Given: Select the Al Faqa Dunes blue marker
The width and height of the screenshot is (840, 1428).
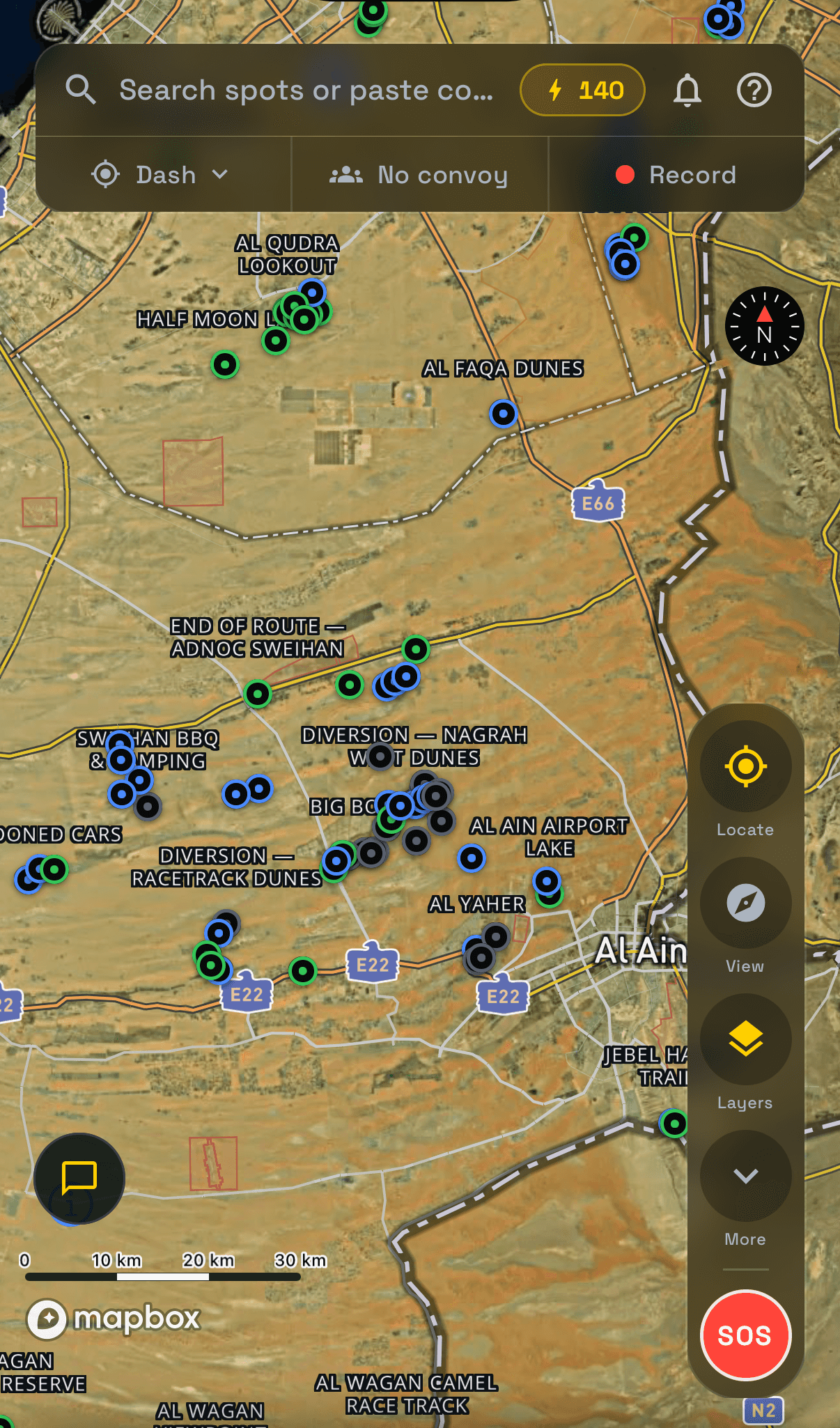Looking at the screenshot, I should coord(503,414).
